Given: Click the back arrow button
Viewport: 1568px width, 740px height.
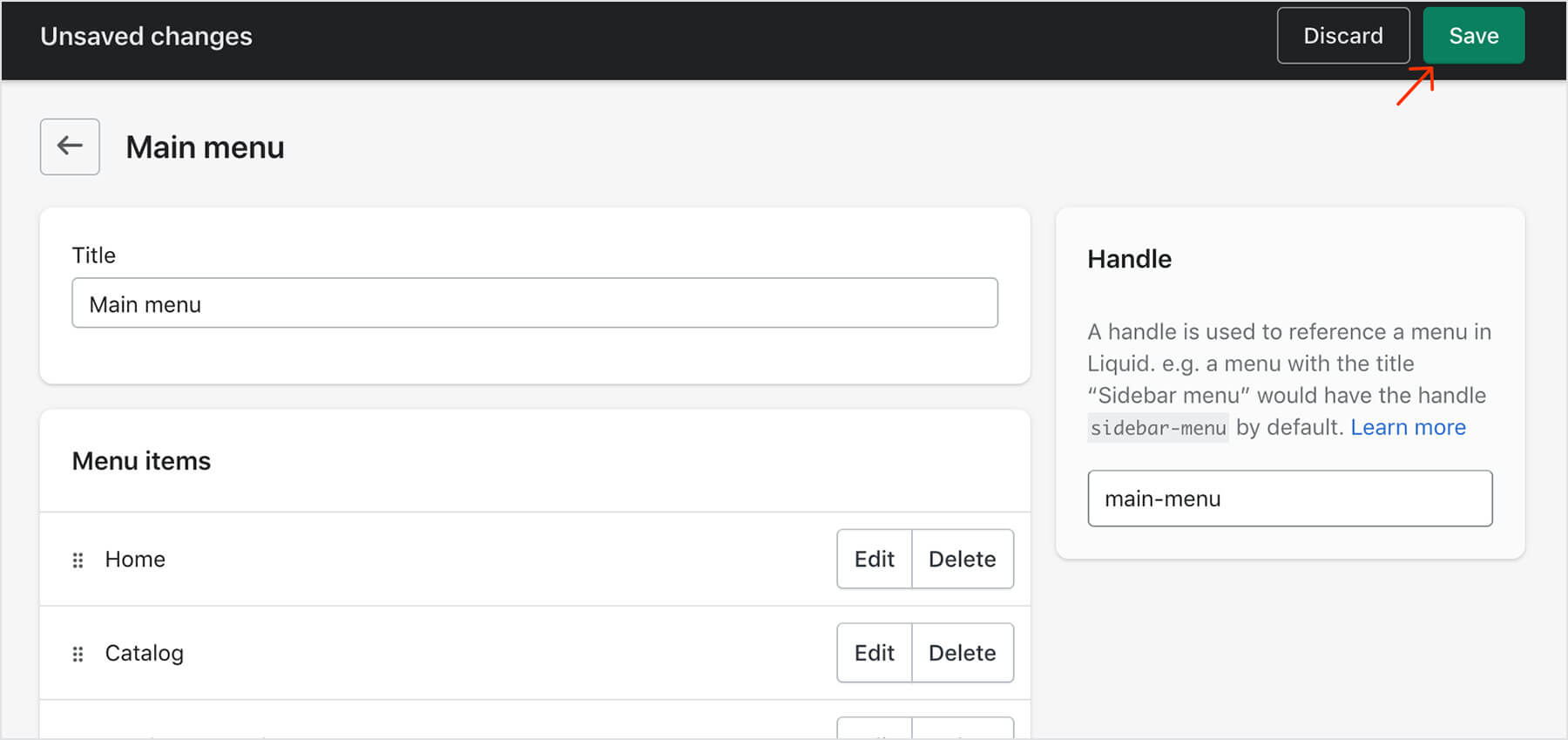Looking at the screenshot, I should click(70, 146).
